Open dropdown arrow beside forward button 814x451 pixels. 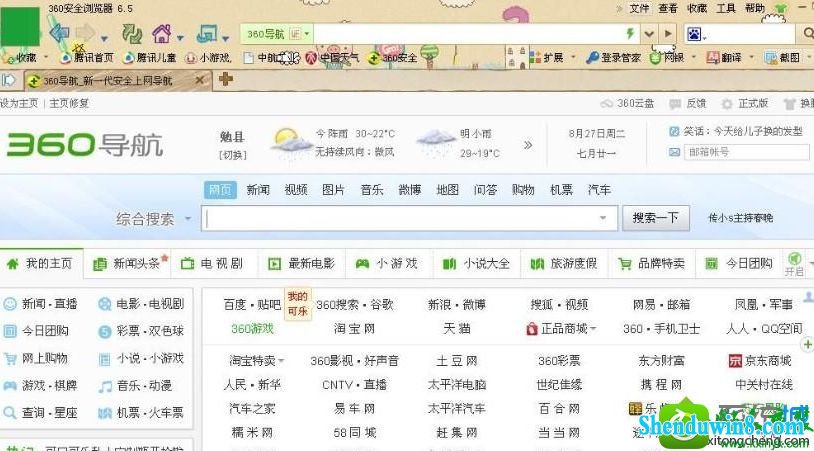[104, 38]
